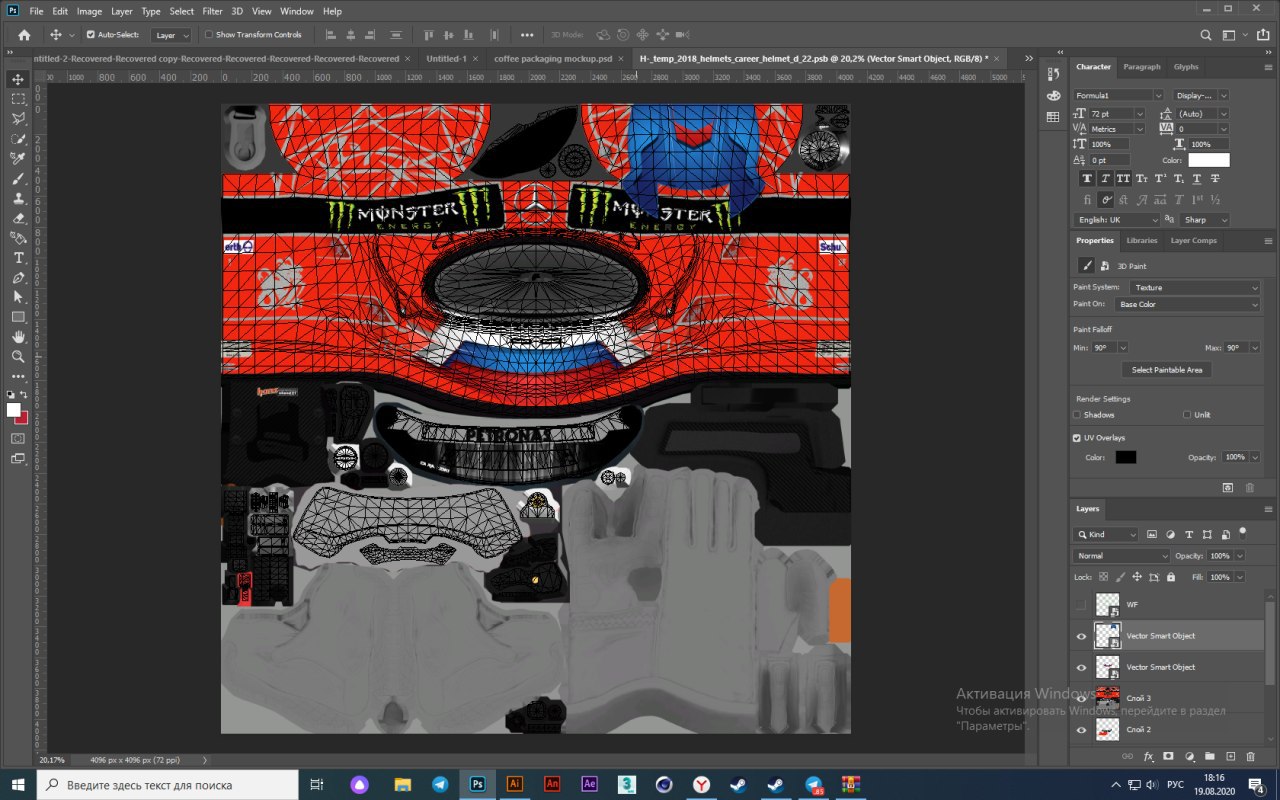Open Paint On Base Color dropdown
This screenshot has width=1280, height=800.
point(1189,304)
